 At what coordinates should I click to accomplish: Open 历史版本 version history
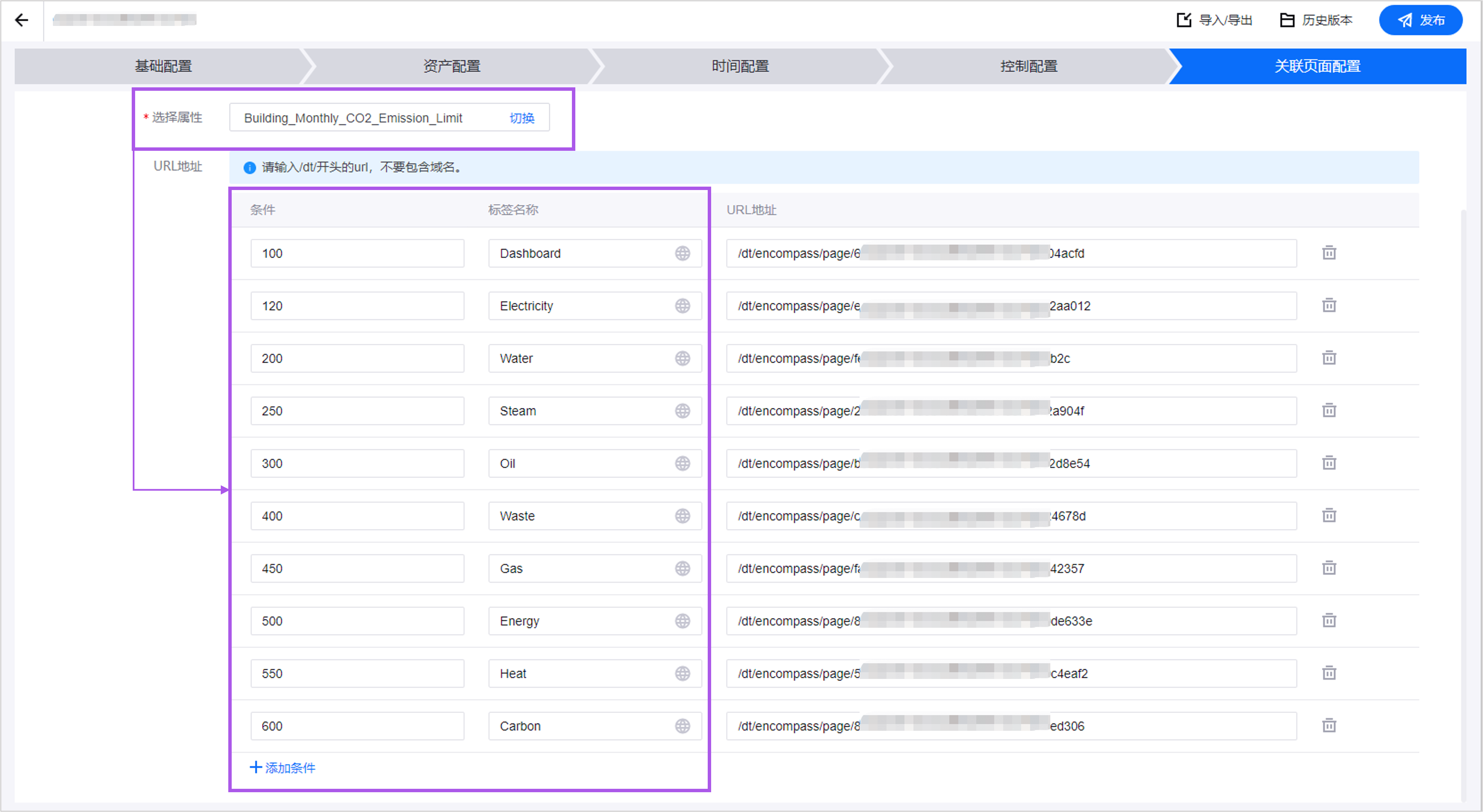point(1316,20)
